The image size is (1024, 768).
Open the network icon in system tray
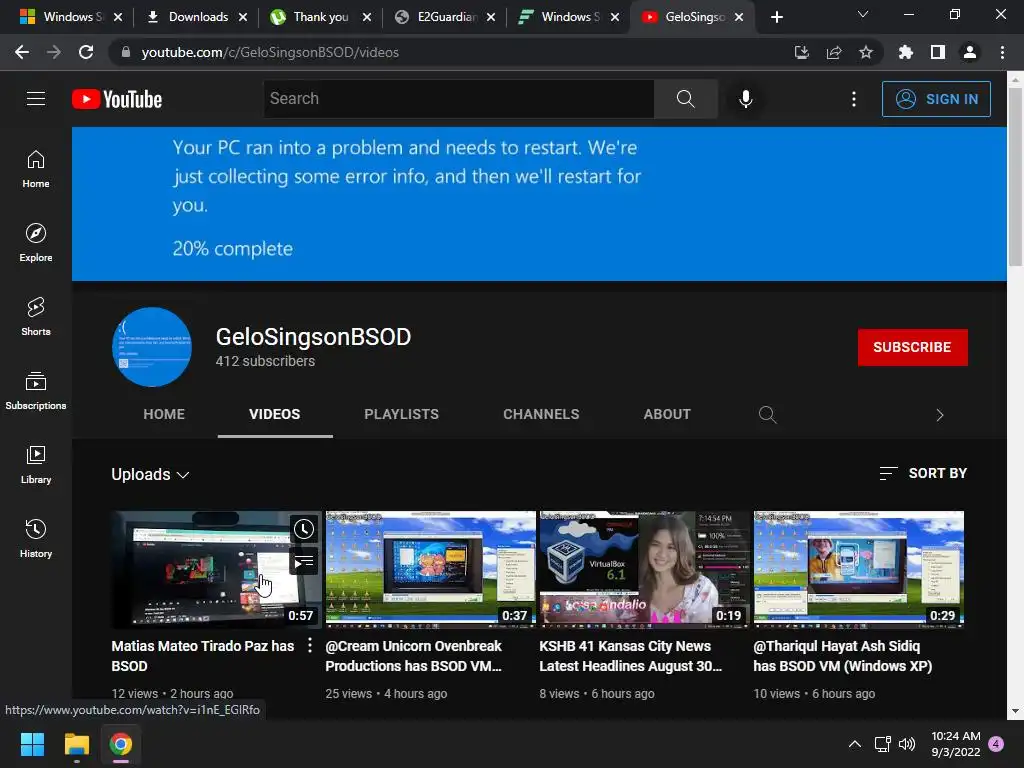pyautogui.click(x=882, y=744)
